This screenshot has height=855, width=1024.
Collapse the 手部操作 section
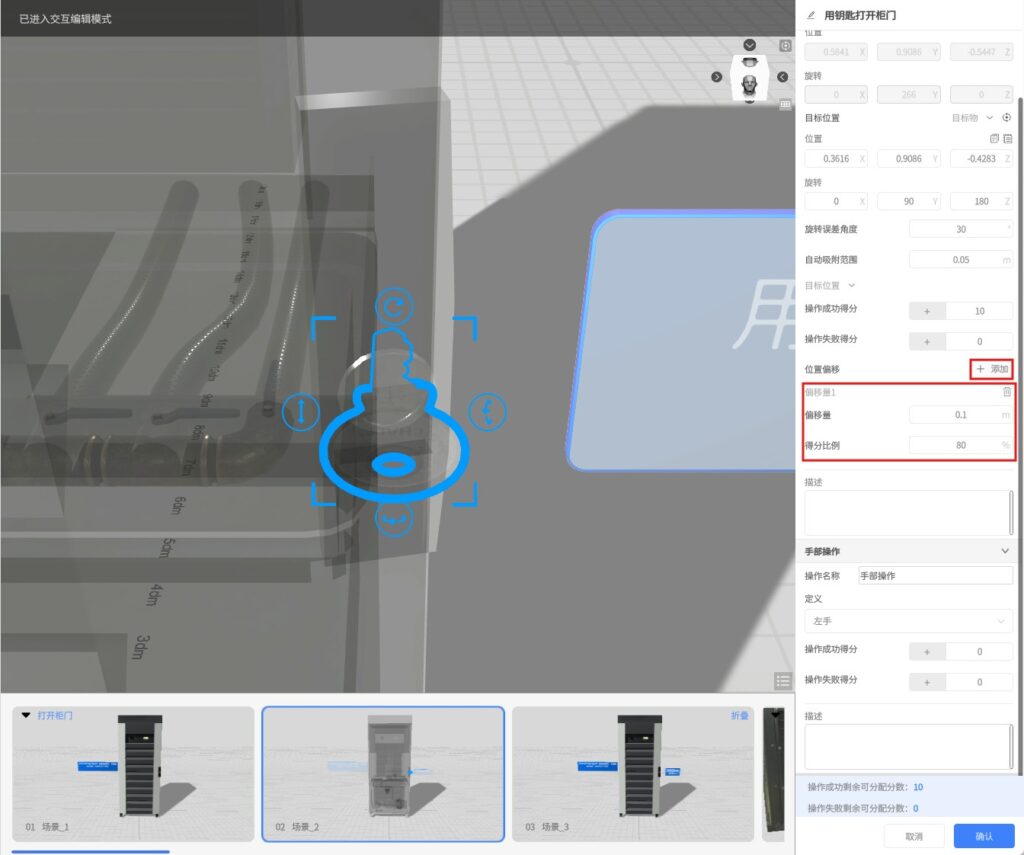[1005, 551]
